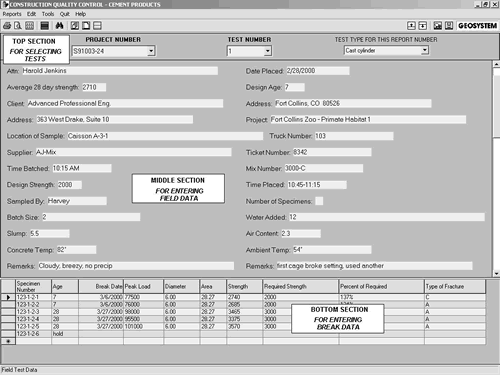Click the printer icon in the toolbar

tap(7, 26)
